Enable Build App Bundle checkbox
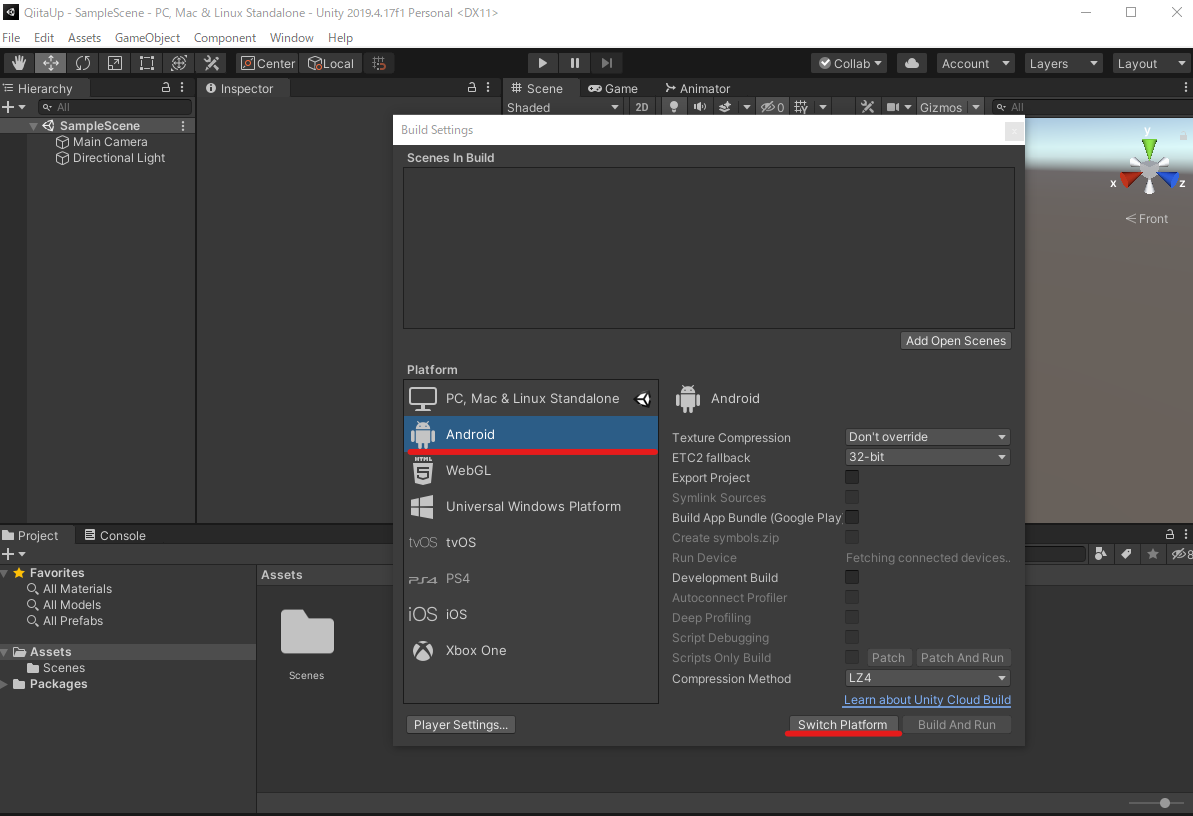 tap(852, 517)
